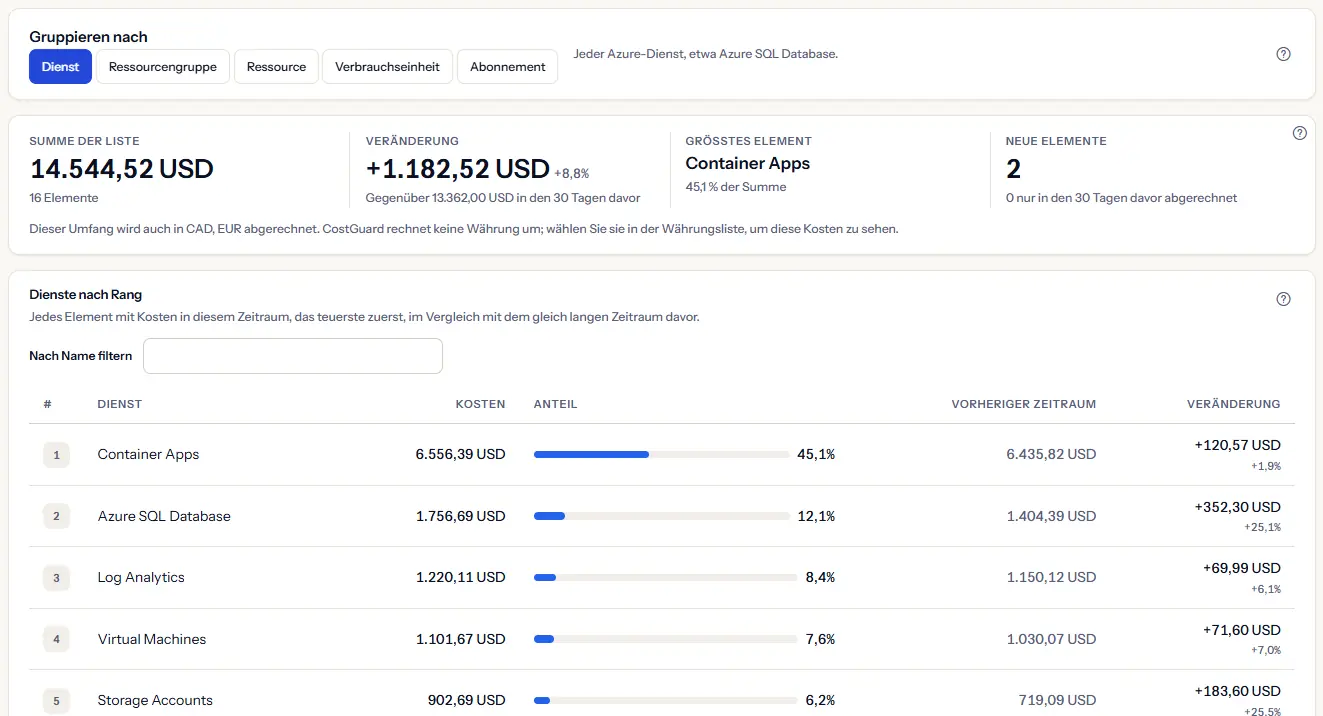Select the Dienst grouping tab
This screenshot has height=716, width=1323.
[x=61, y=67]
